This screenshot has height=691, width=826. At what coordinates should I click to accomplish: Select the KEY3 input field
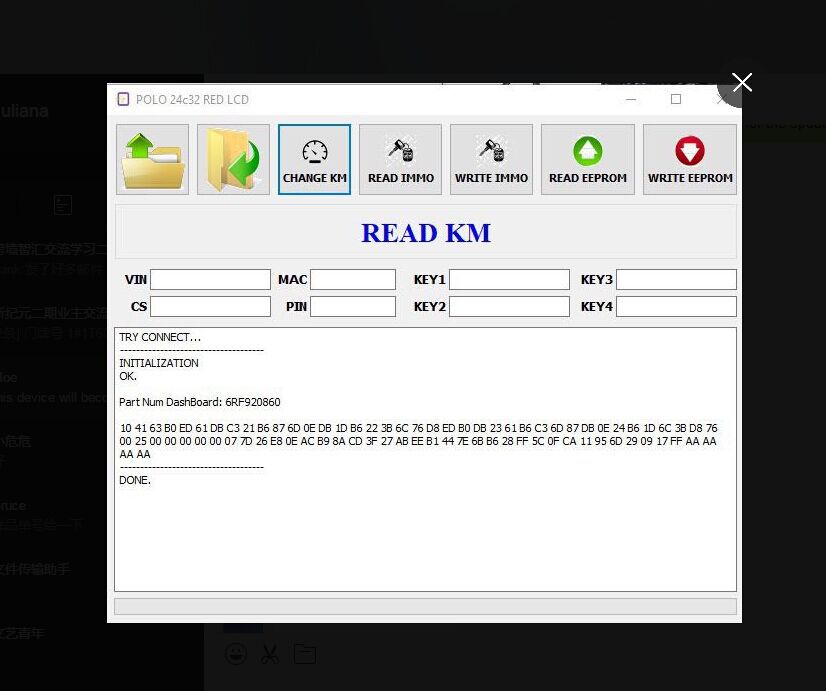tap(676, 280)
